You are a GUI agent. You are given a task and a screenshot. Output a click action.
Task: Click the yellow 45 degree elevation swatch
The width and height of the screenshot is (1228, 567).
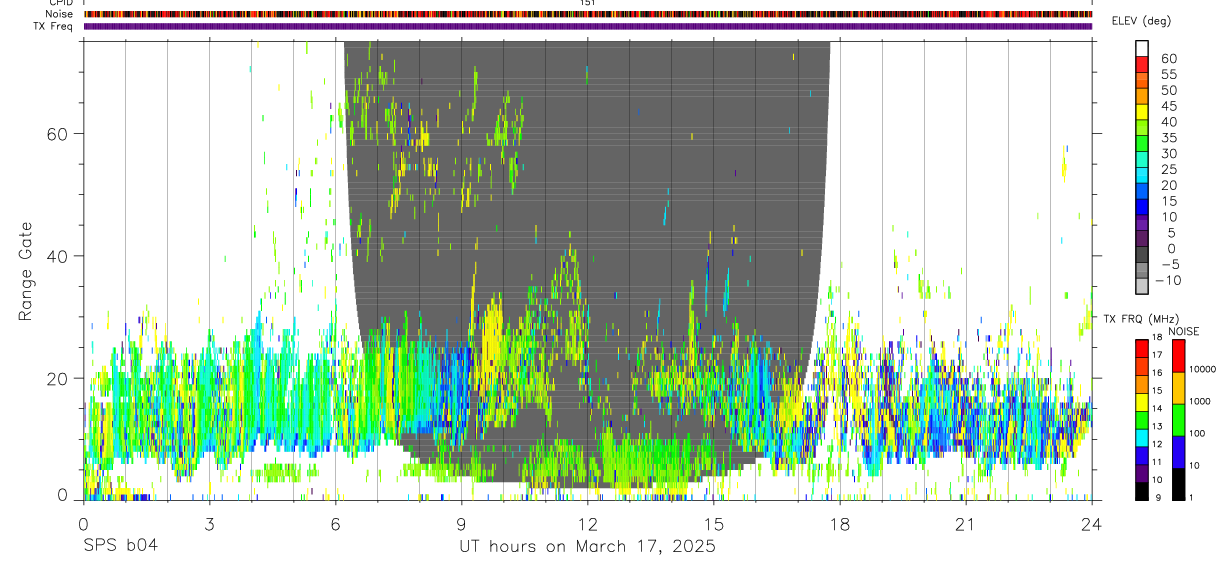[1142, 112]
